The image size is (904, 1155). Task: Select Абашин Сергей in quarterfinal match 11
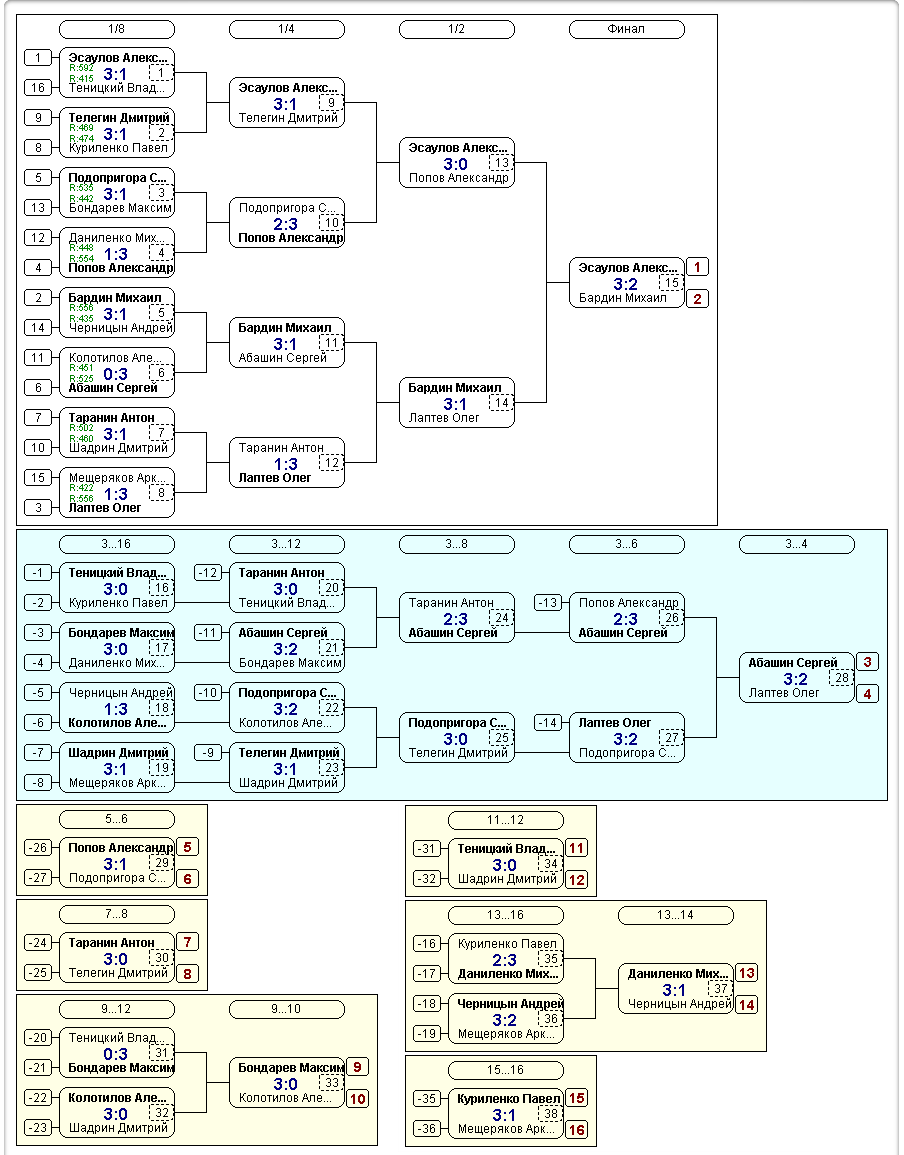282,358
